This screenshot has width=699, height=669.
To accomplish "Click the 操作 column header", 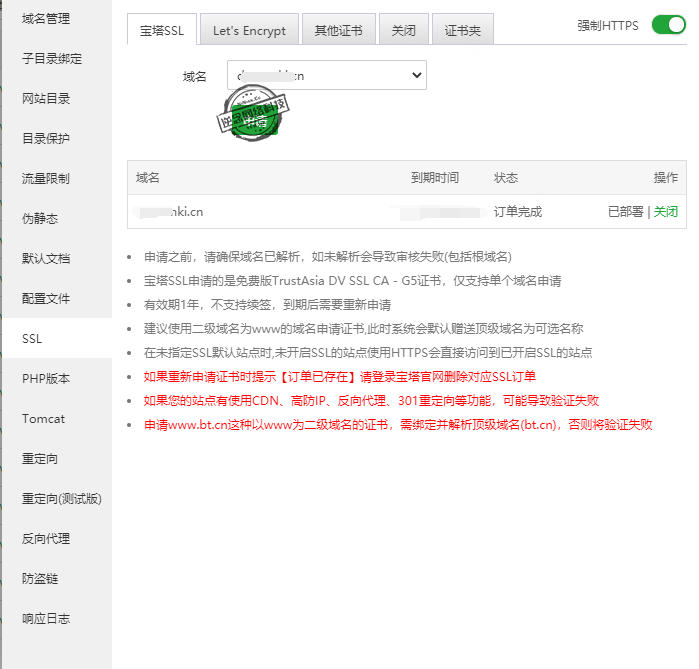I will (x=666, y=178).
